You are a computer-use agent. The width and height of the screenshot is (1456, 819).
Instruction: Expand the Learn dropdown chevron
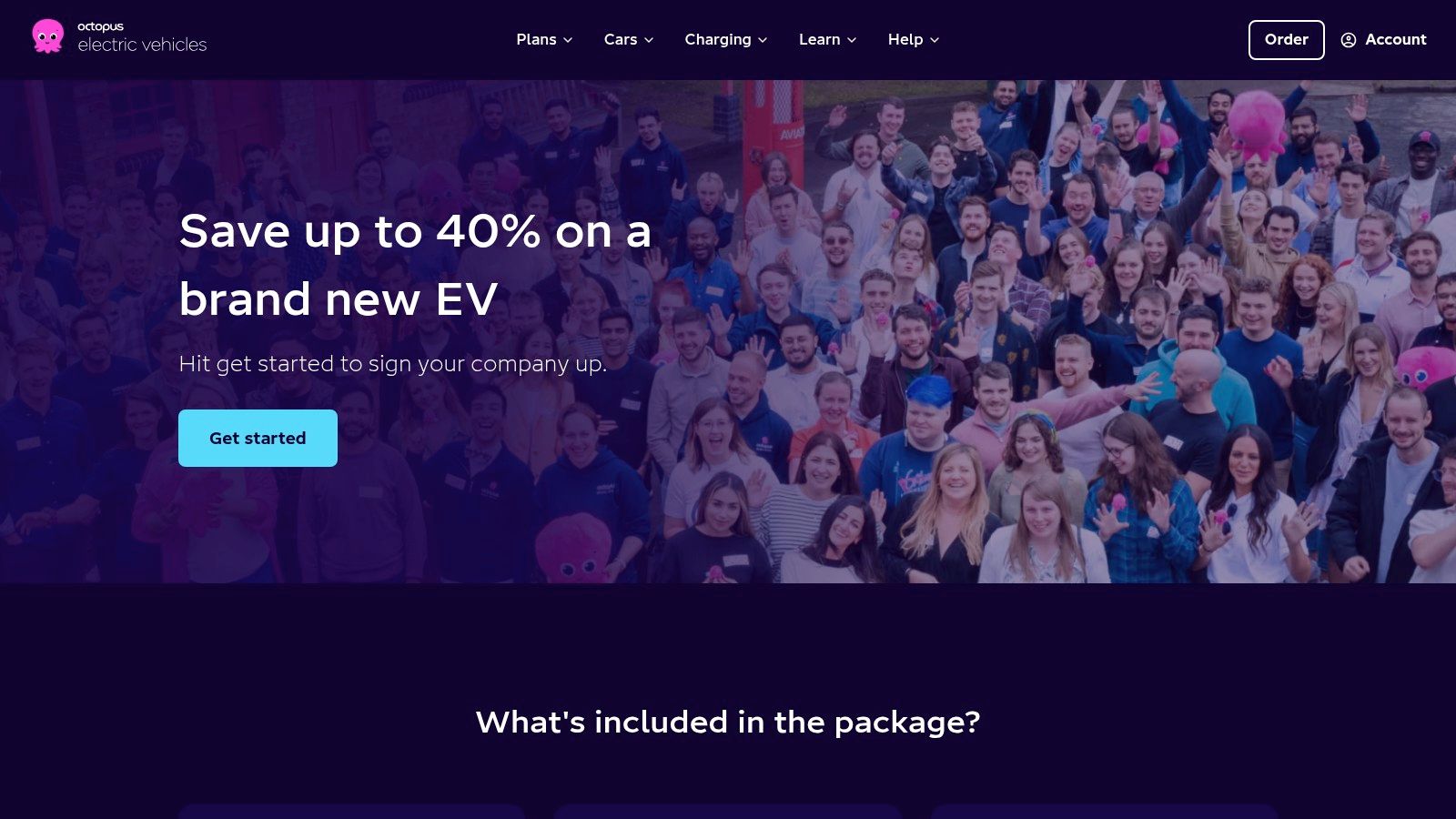coord(852,40)
